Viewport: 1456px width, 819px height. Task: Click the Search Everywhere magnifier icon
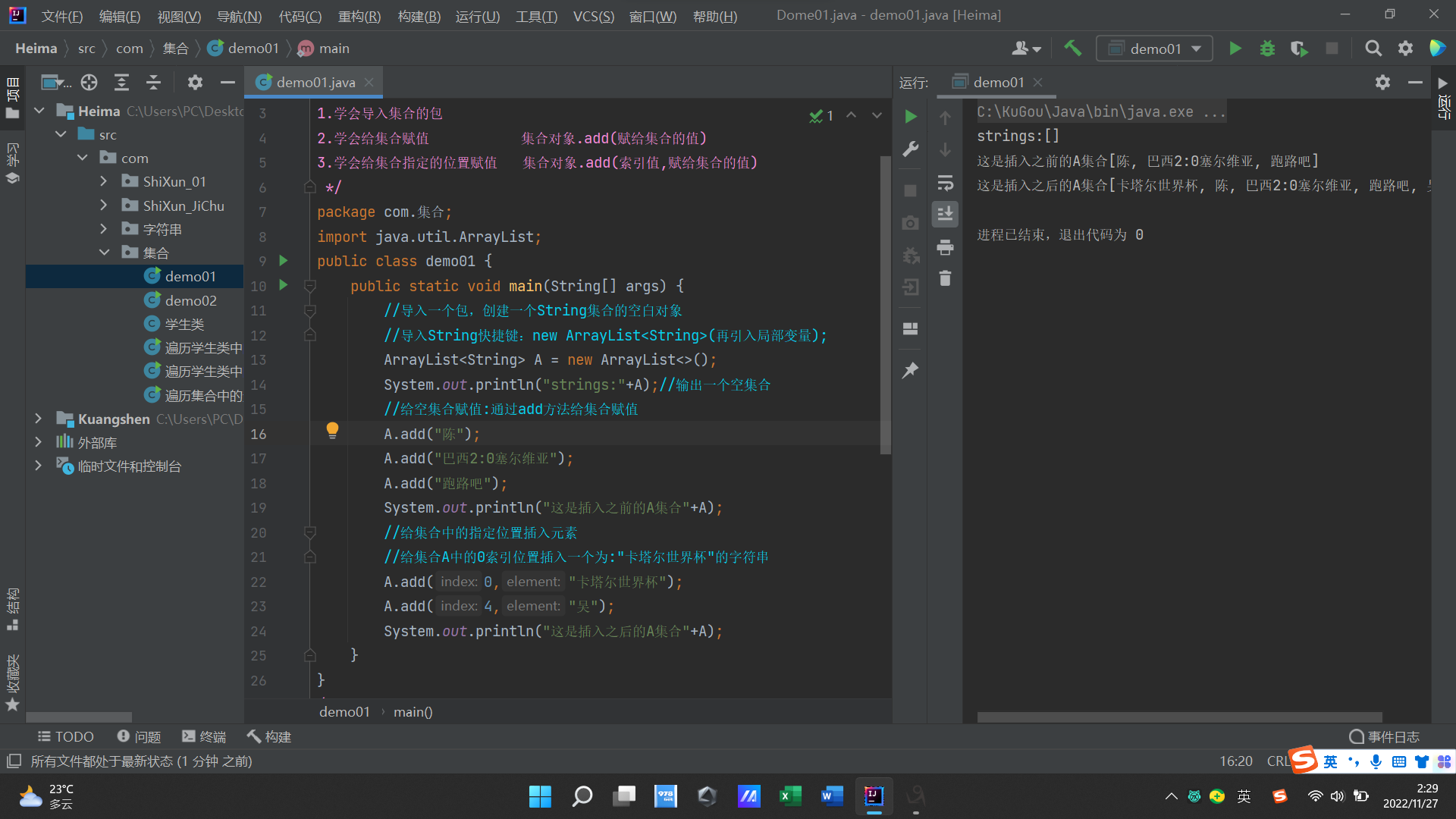click(1373, 49)
